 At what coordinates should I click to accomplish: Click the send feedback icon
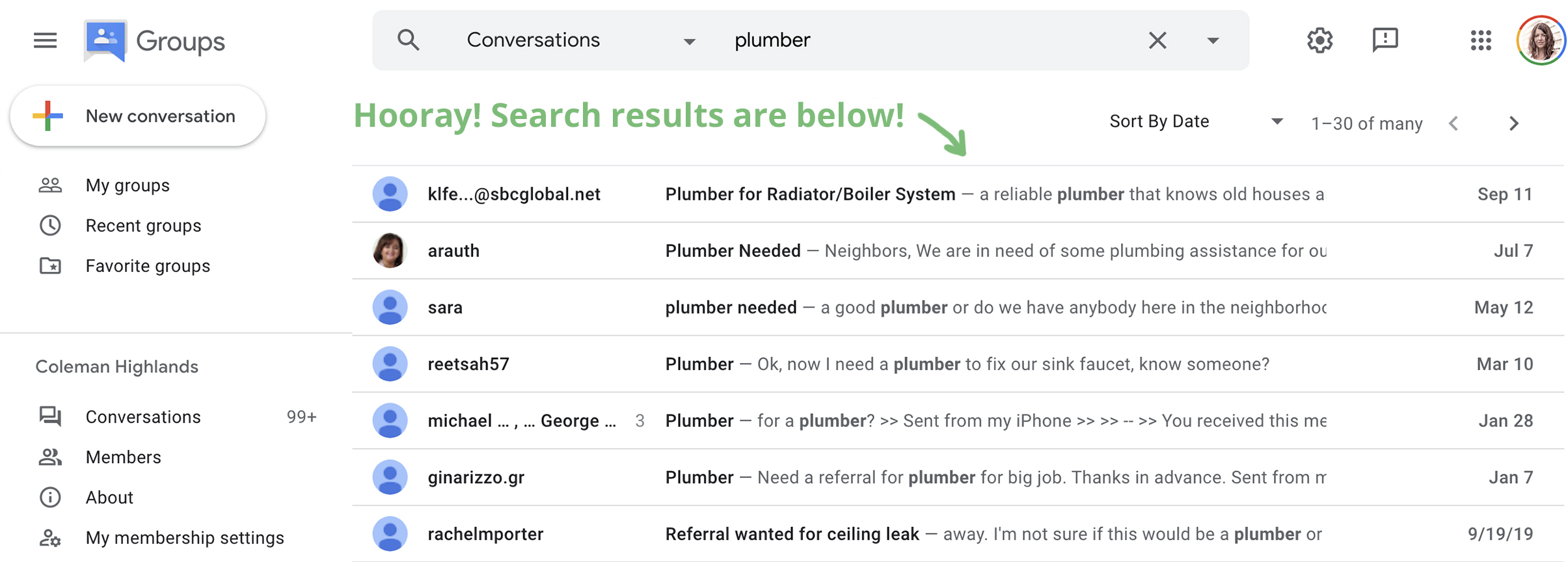[1385, 40]
